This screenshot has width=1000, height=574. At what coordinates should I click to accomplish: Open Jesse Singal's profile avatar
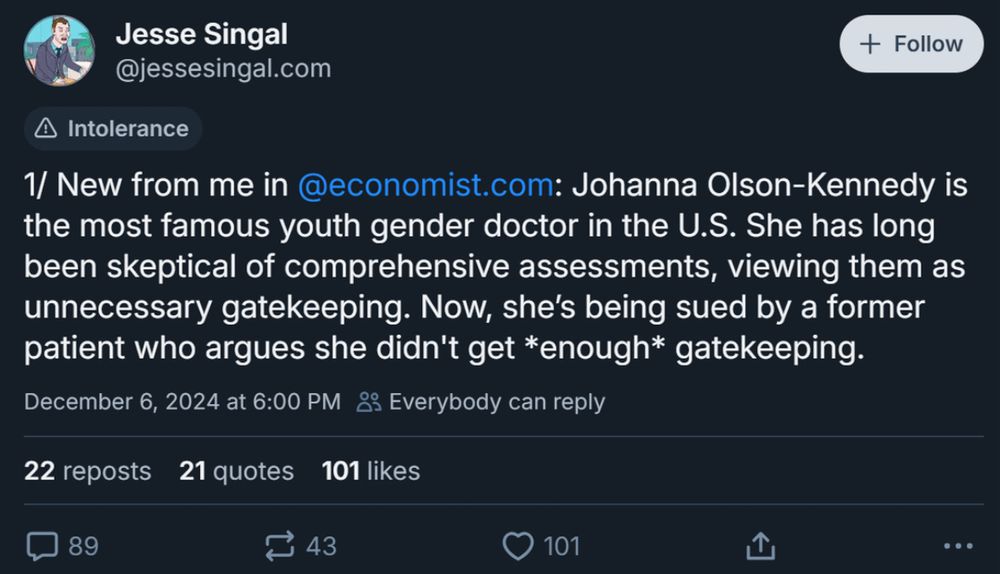[59, 50]
